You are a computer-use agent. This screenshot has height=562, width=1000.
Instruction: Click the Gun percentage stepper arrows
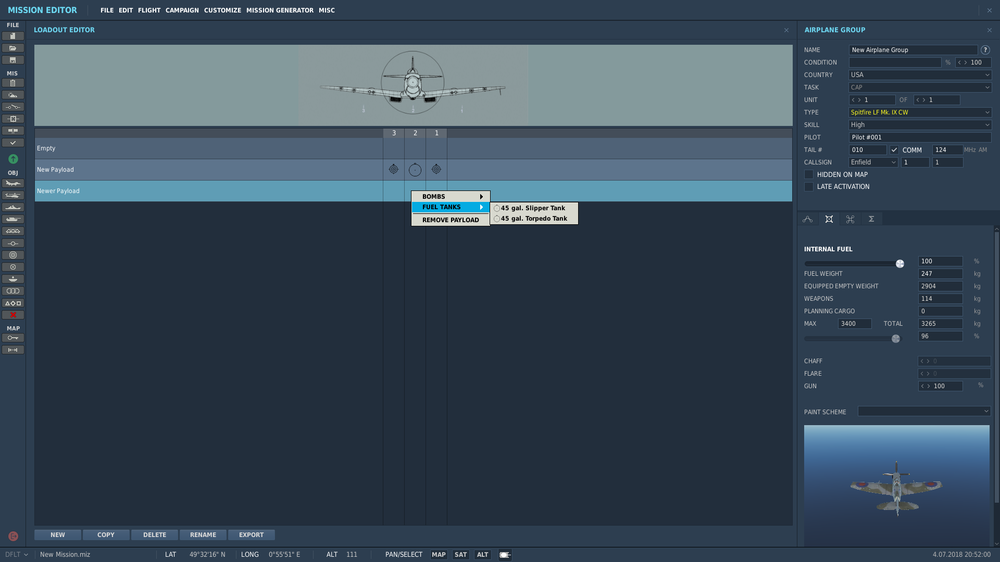coord(925,386)
